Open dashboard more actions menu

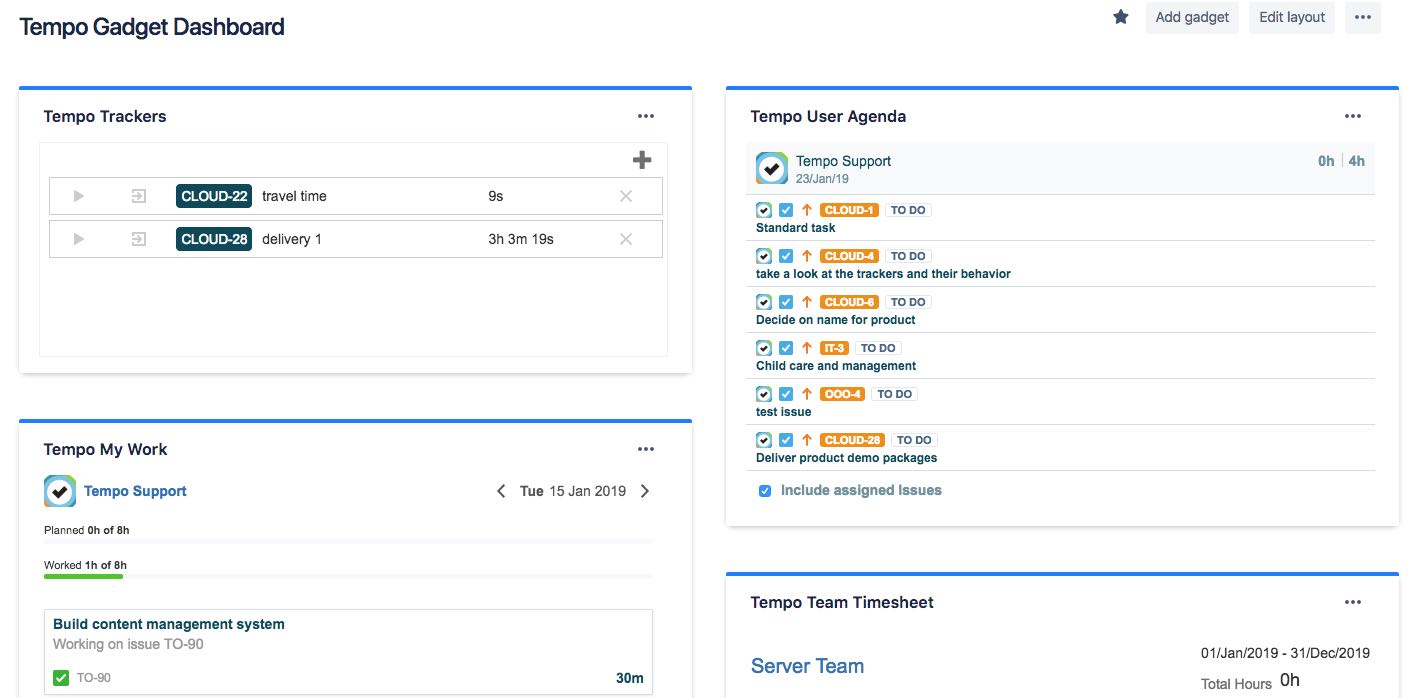[1362, 17]
